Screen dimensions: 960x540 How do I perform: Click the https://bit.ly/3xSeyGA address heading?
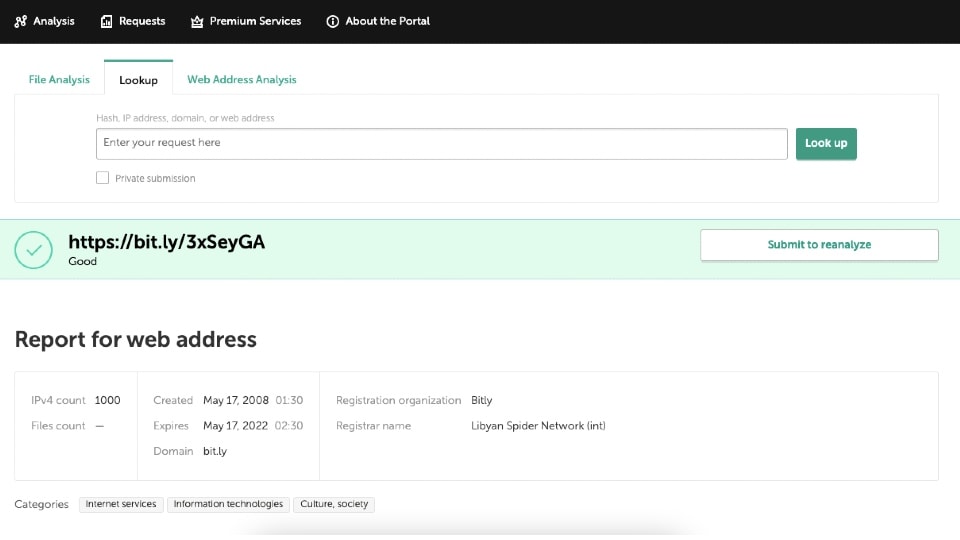166,242
